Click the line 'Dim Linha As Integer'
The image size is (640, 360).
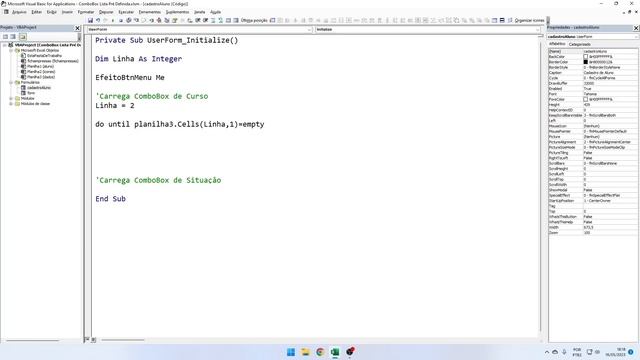click(139, 59)
